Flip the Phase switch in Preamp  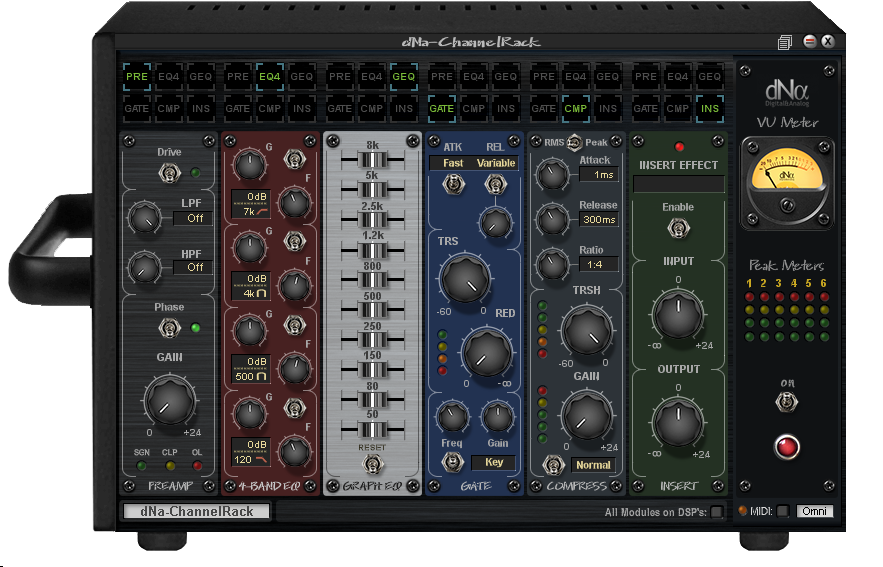(x=170, y=328)
